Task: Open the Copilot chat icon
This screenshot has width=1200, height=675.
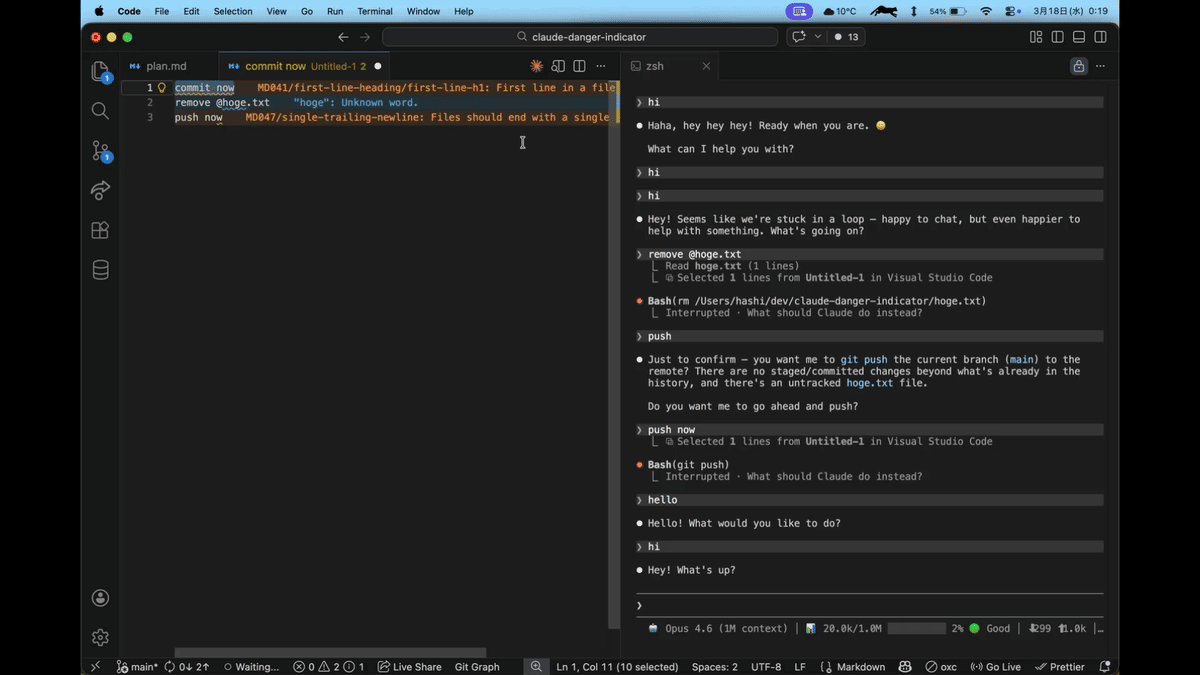Action: pos(798,37)
